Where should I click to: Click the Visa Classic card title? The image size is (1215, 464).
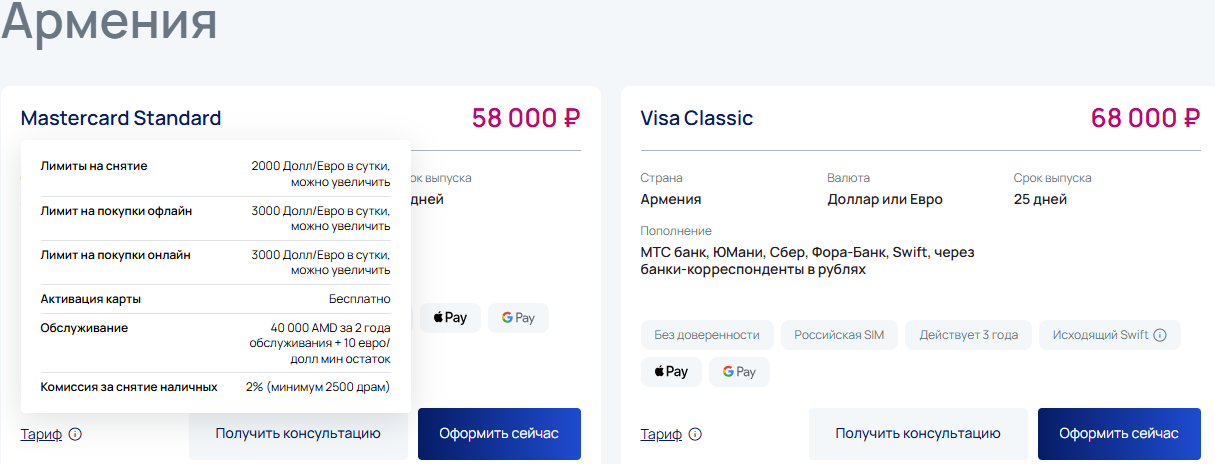(697, 118)
